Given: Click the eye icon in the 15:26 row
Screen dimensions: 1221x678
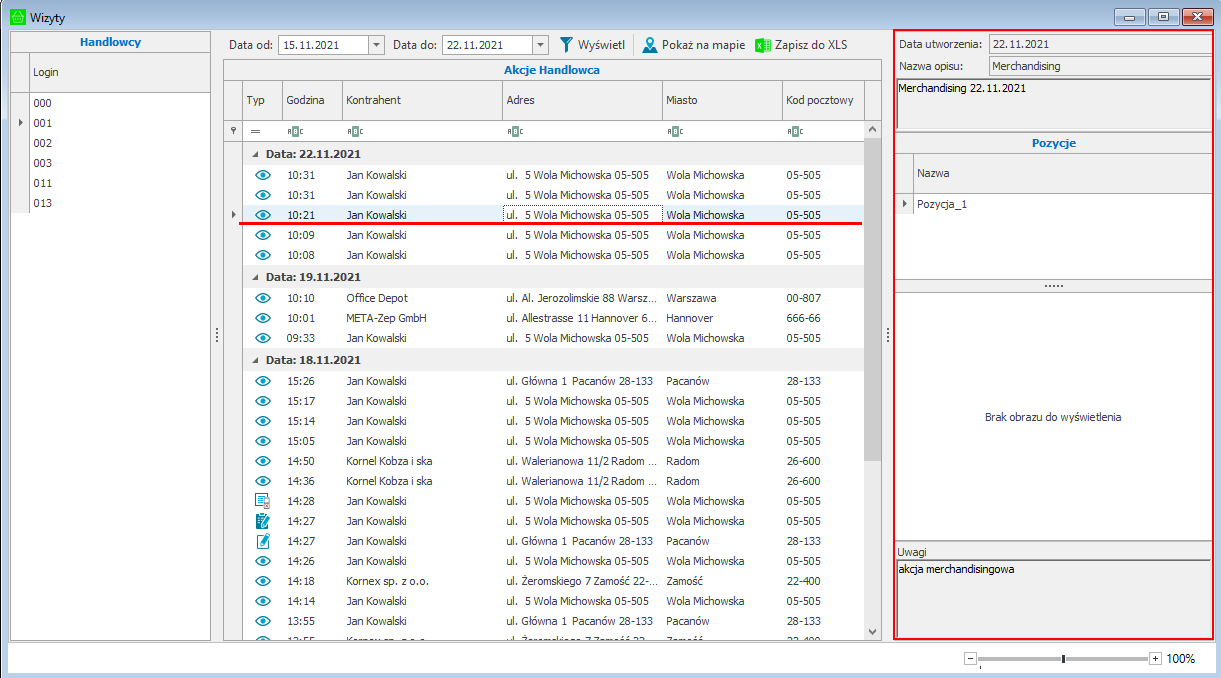Looking at the screenshot, I should click(263, 381).
